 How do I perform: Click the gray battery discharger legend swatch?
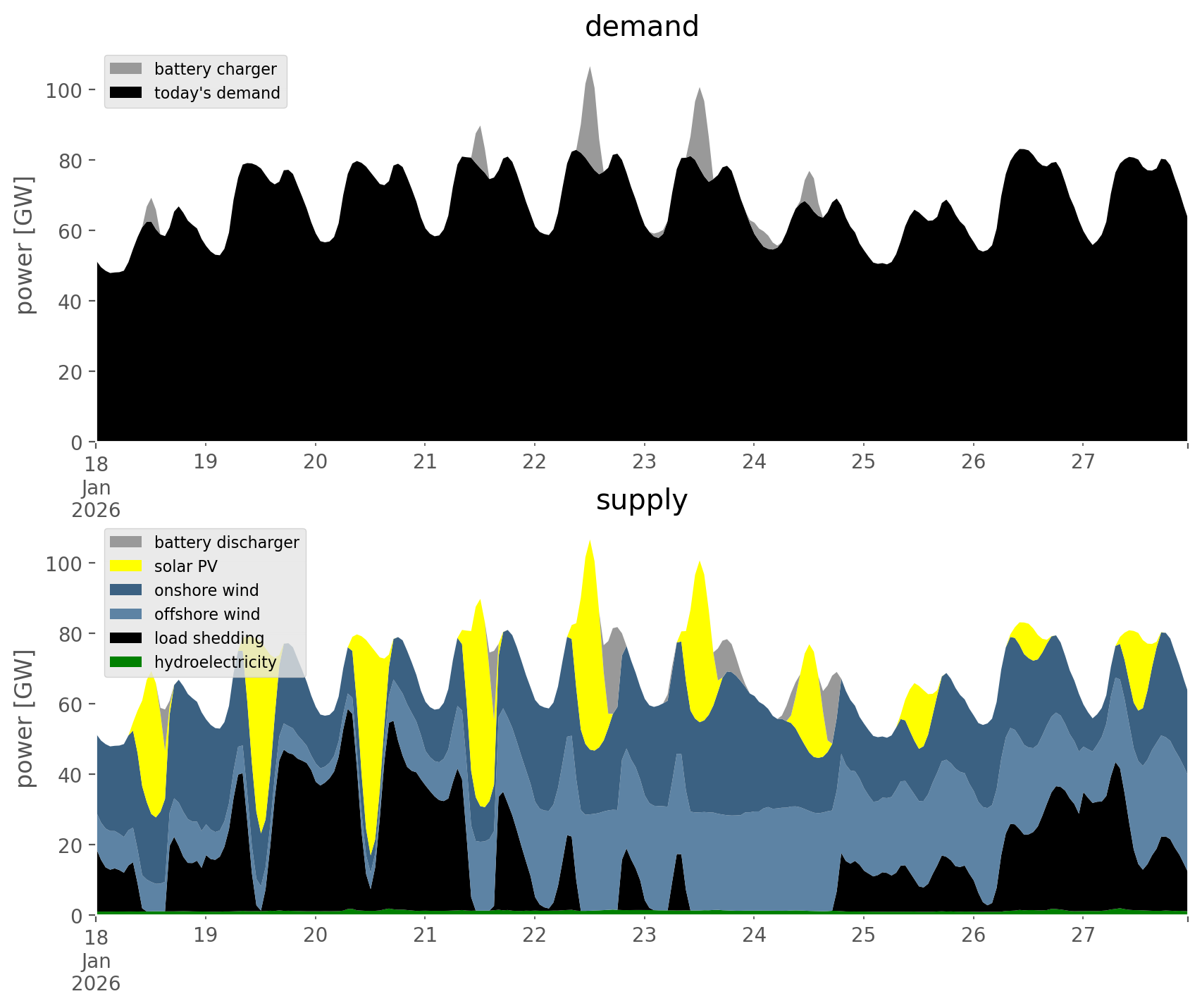[x=125, y=542]
